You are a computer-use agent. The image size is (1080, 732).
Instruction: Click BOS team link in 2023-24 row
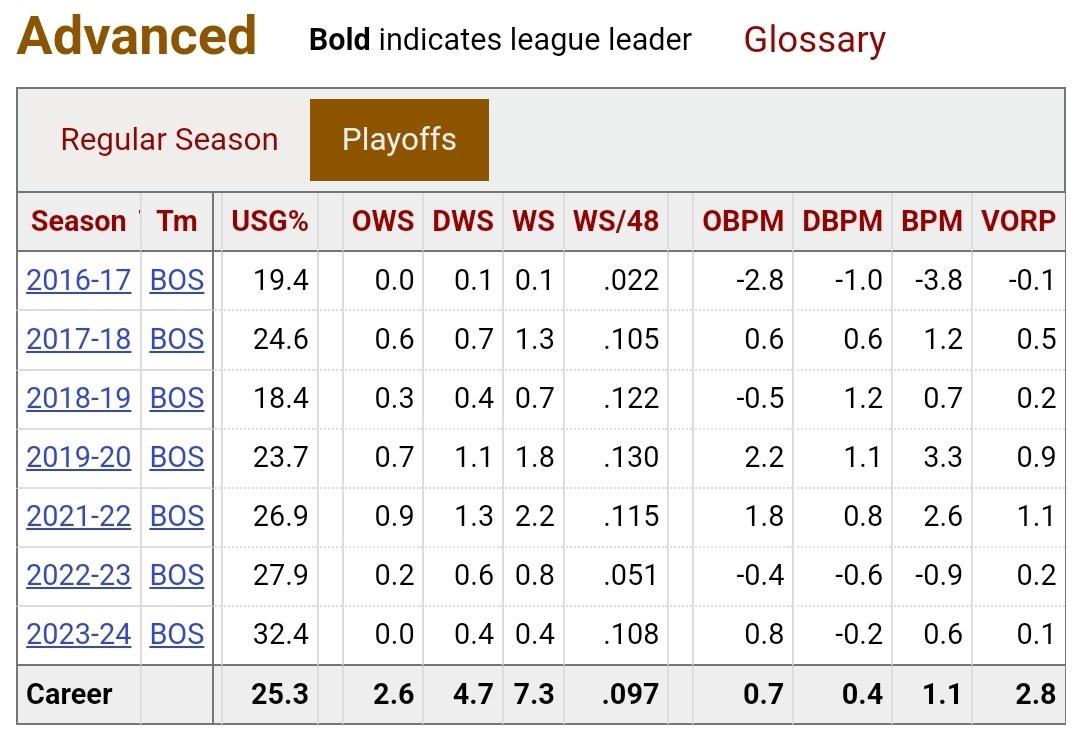[x=177, y=634]
